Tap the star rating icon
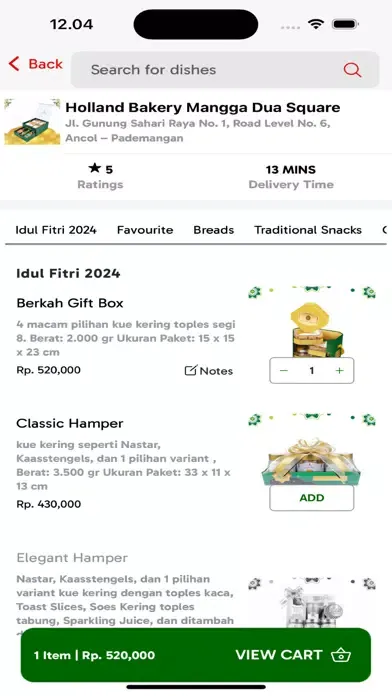This screenshot has width=392, height=696. [x=94, y=168]
